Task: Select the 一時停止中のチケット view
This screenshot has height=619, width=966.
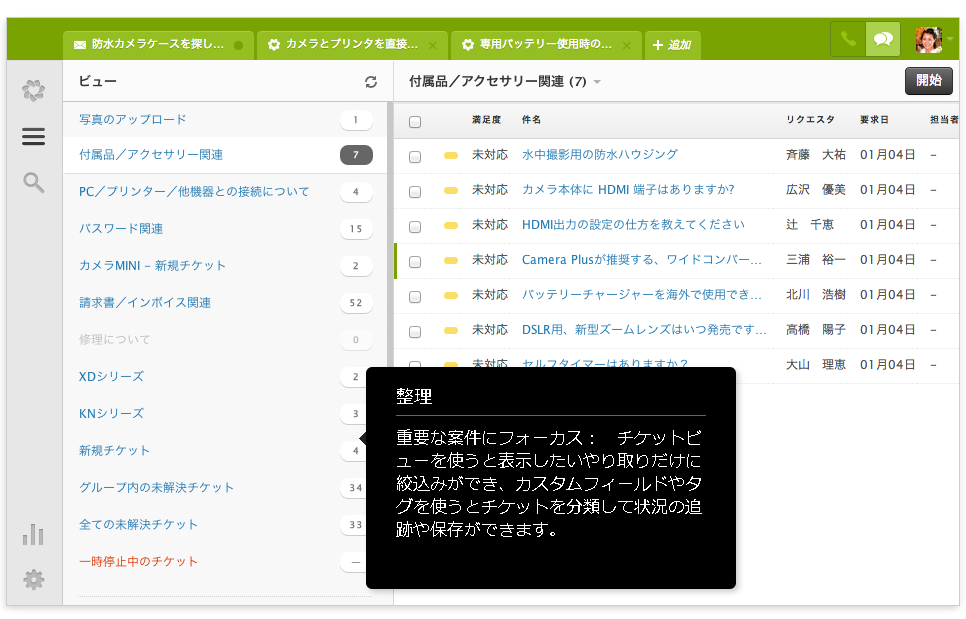Action: click(x=138, y=561)
